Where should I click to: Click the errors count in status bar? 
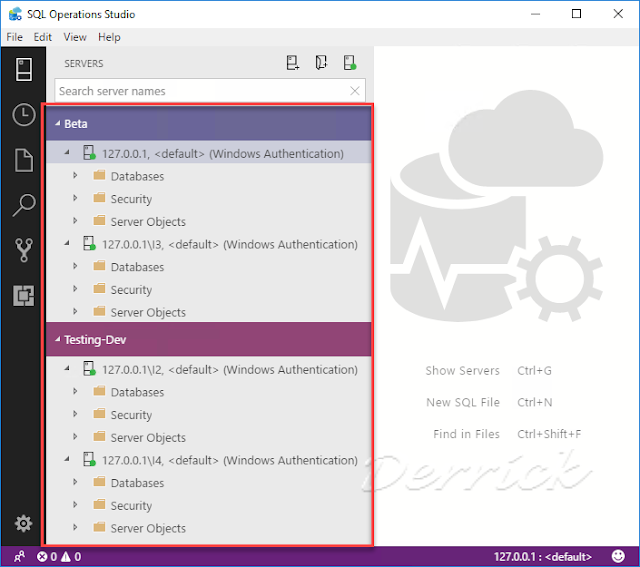click(x=47, y=556)
